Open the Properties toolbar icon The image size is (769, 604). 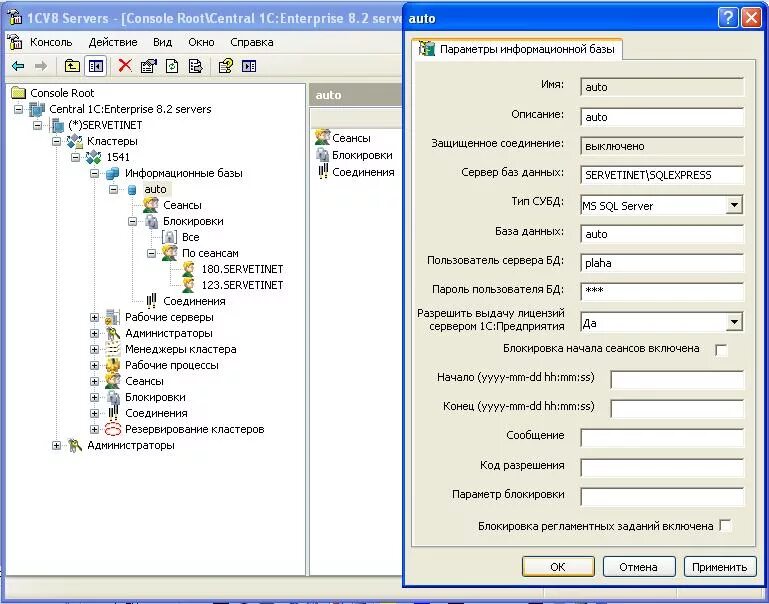149,66
